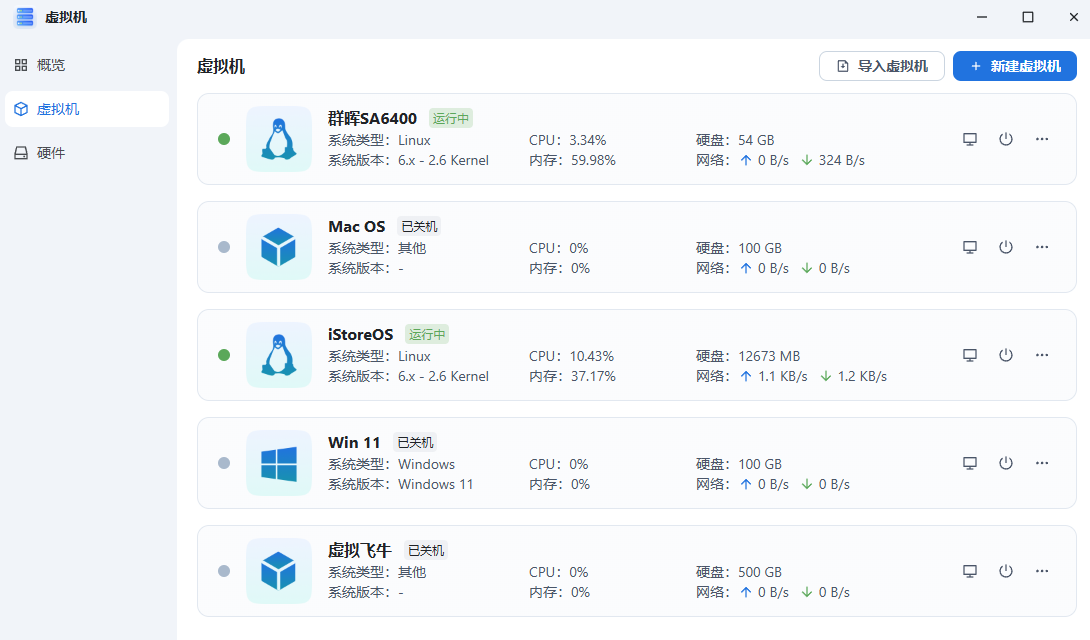Open console for 虚拟飞牛 VM
Viewport: 1090px width, 640px height.
(x=970, y=571)
